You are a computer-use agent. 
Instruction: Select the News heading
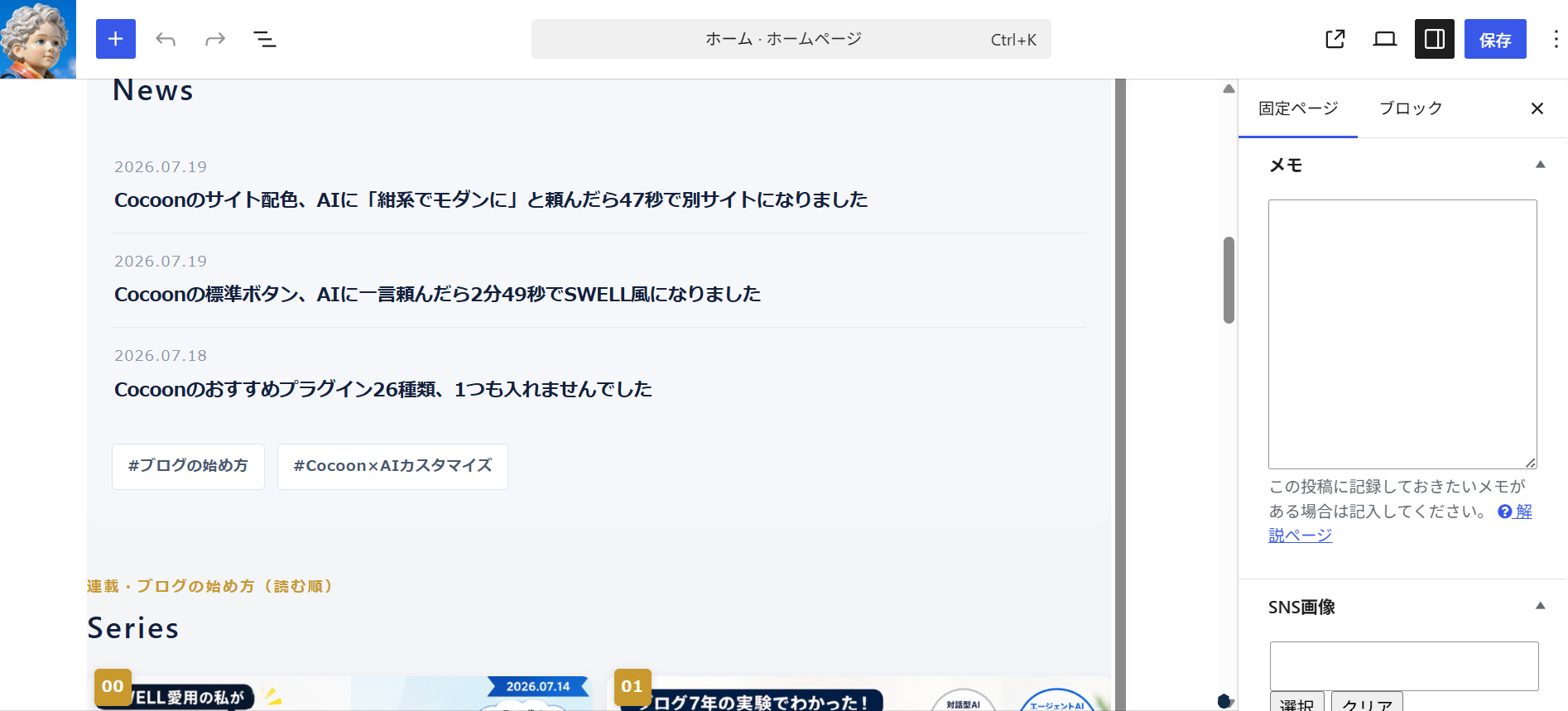click(x=153, y=90)
